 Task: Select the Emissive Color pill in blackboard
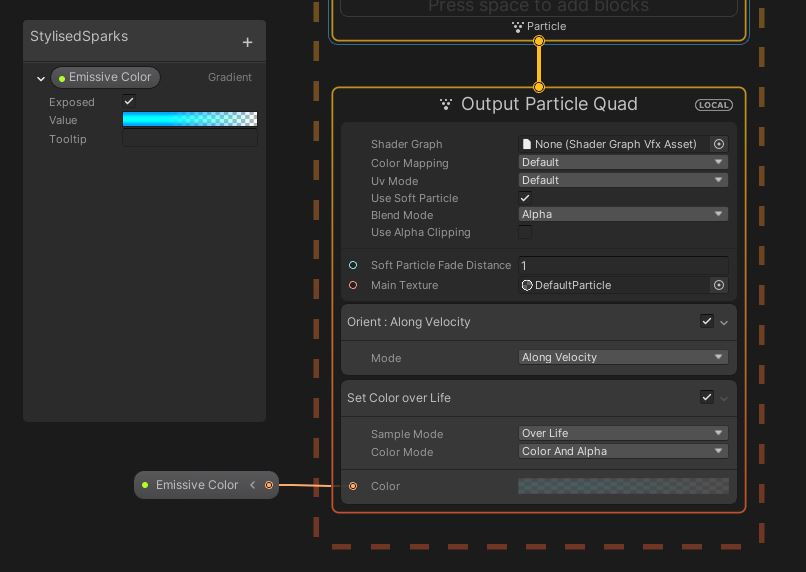105,77
